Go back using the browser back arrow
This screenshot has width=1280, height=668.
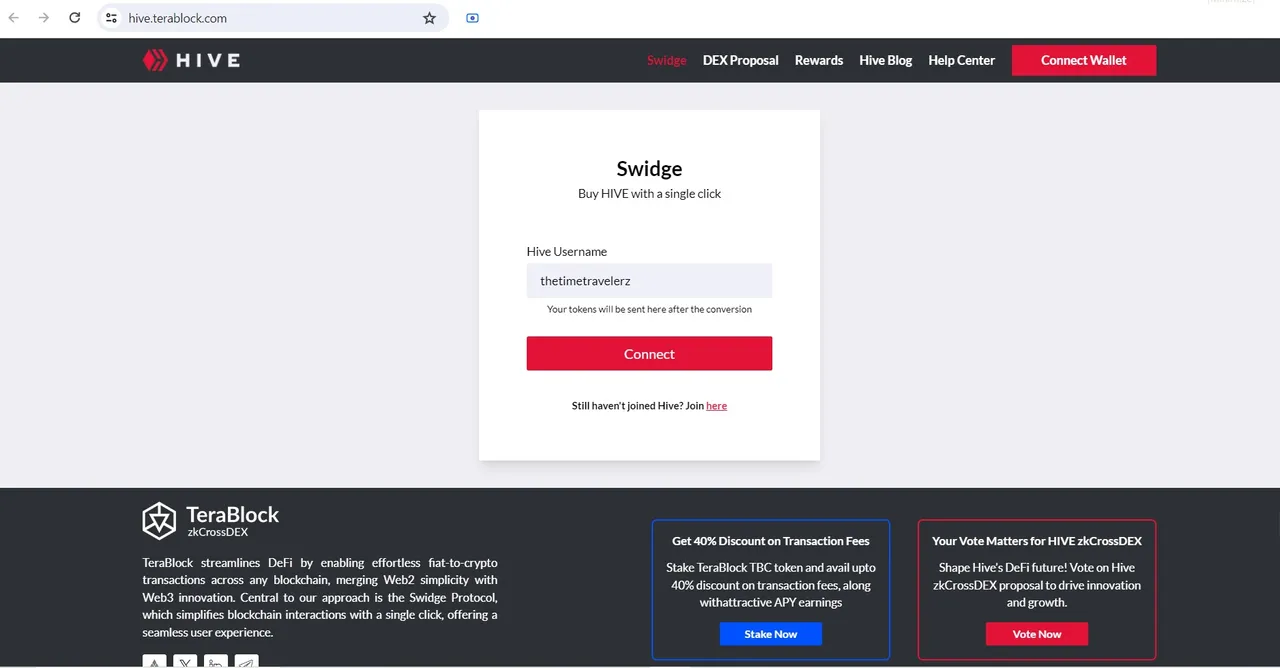tap(14, 18)
